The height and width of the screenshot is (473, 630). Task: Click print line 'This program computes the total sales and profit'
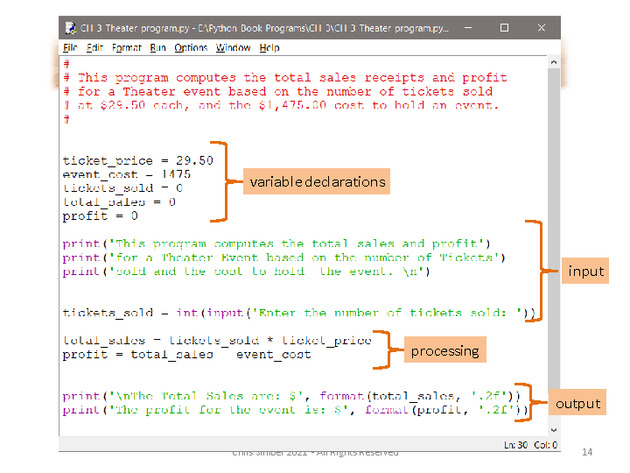pyautogui.click(x=276, y=244)
